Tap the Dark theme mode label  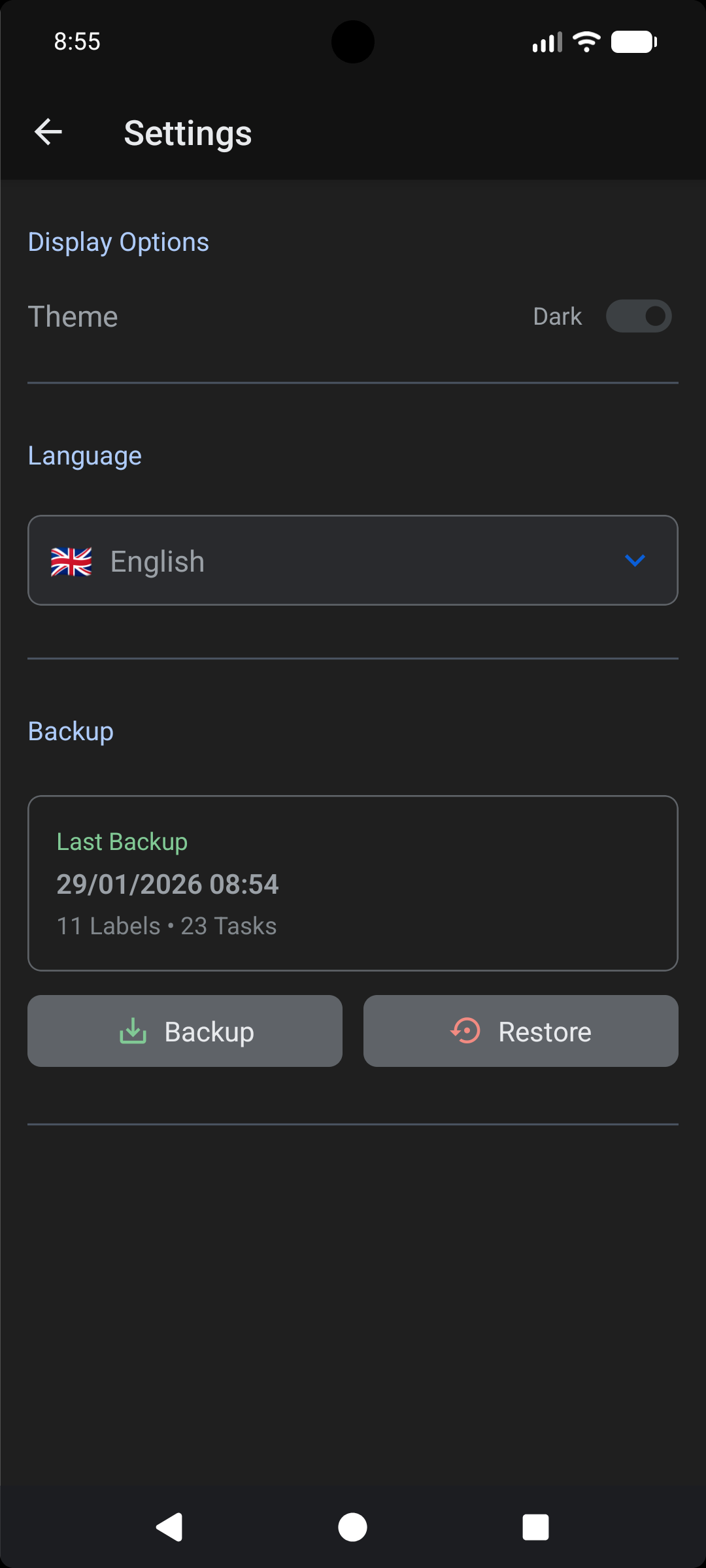(557, 317)
